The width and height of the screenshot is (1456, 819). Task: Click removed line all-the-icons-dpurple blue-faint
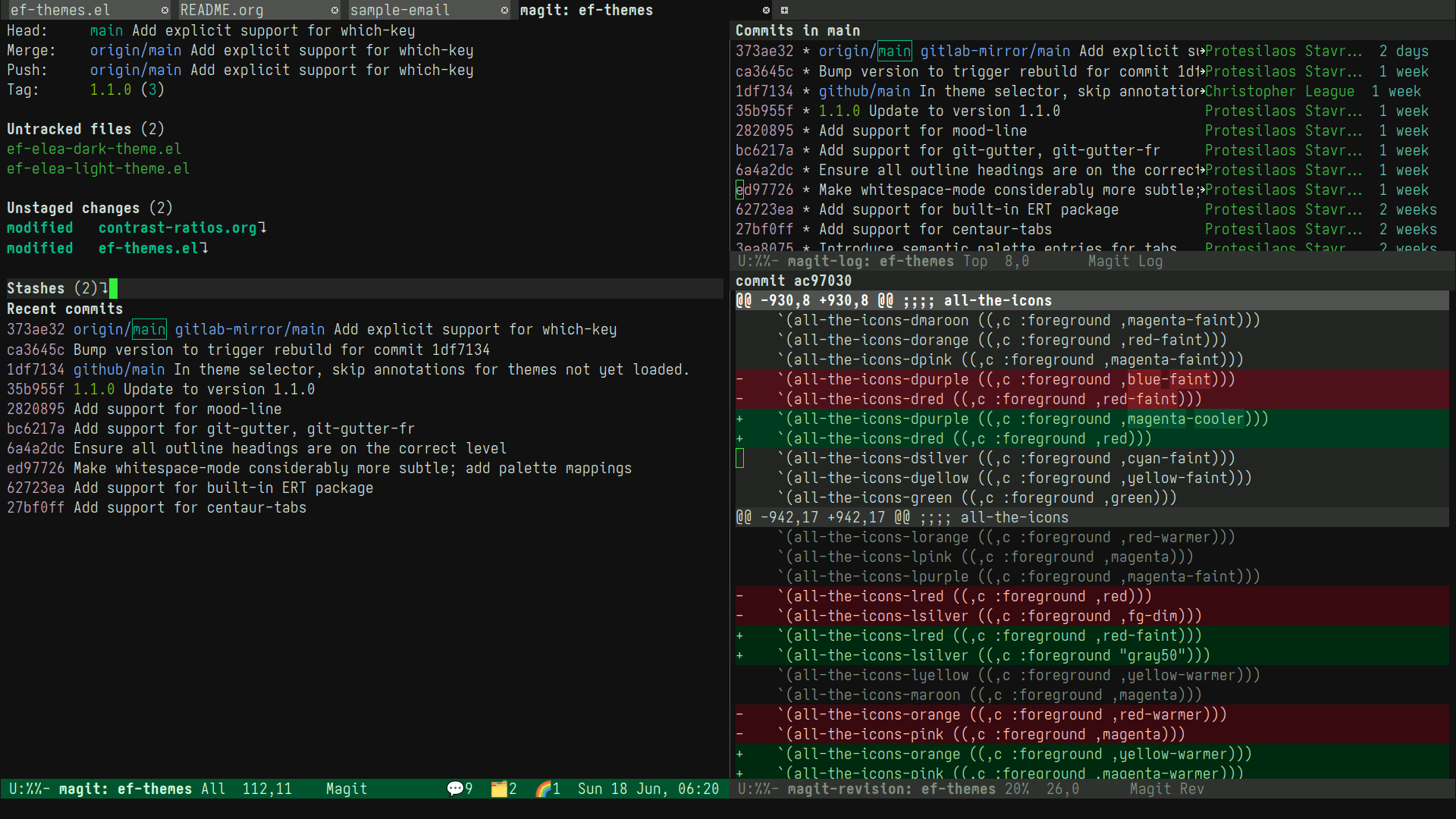[1092, 379]
